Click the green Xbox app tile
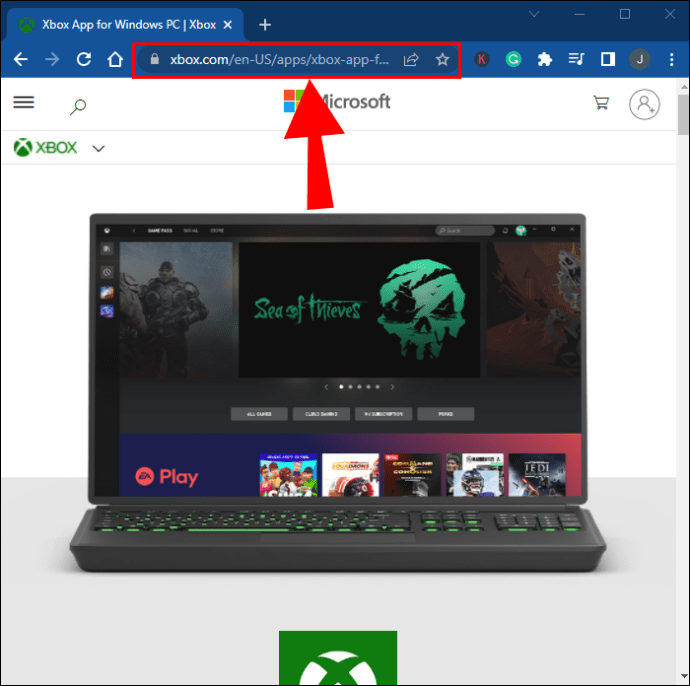 point(338,657)
